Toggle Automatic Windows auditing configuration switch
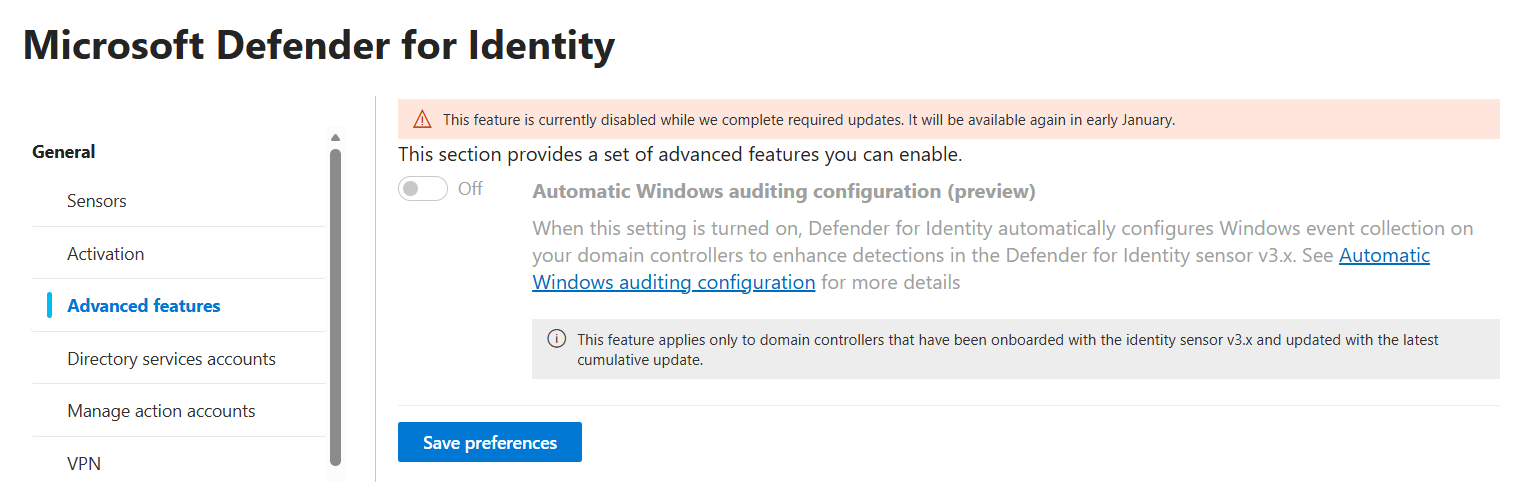This screenshot has width=1516, height=482. (x=422, y=189)
